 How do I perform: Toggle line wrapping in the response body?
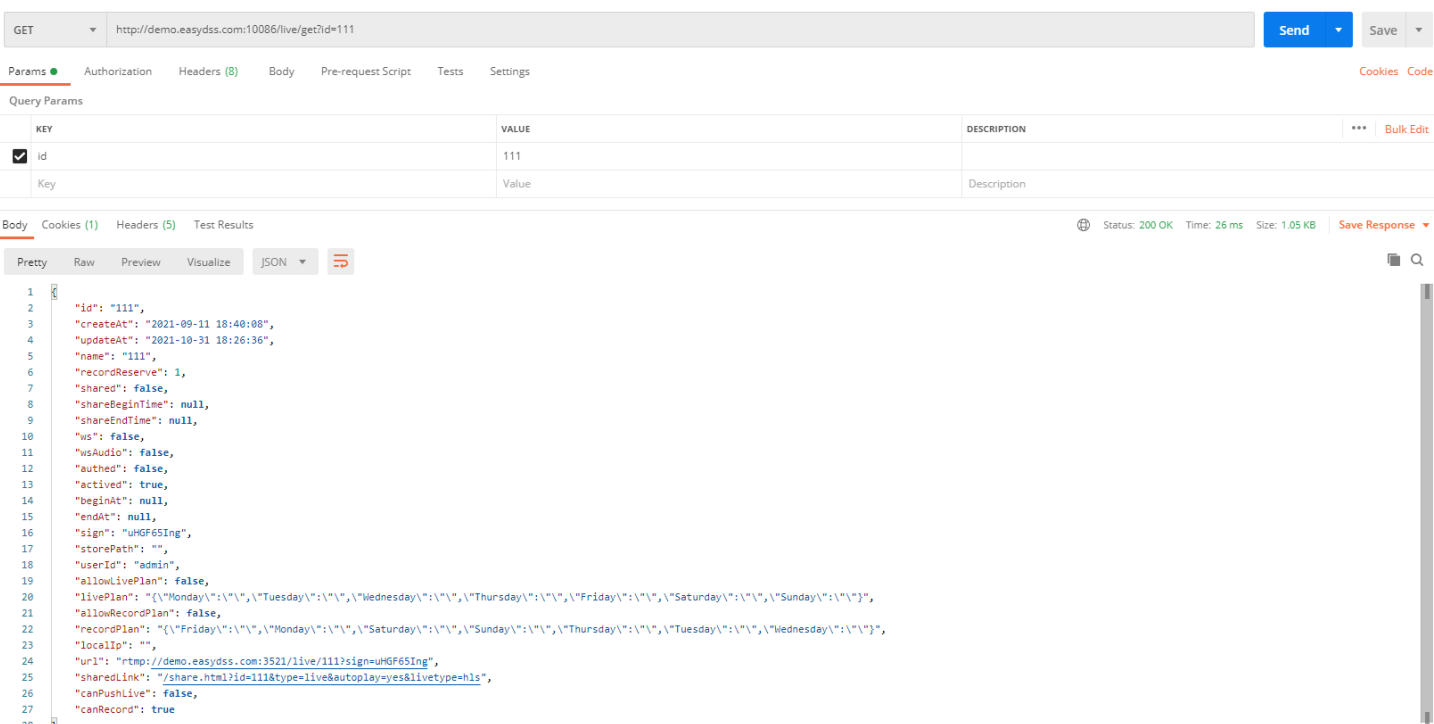click(341, 262)
